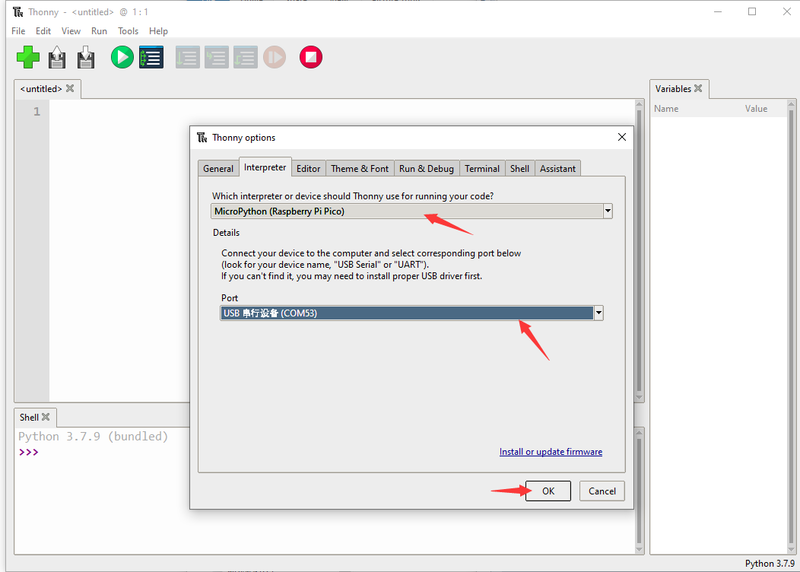The height and width of the screenshot is (572, 800).
Task: Maximize the Thonny window
Action: click(x=752, y=12)
